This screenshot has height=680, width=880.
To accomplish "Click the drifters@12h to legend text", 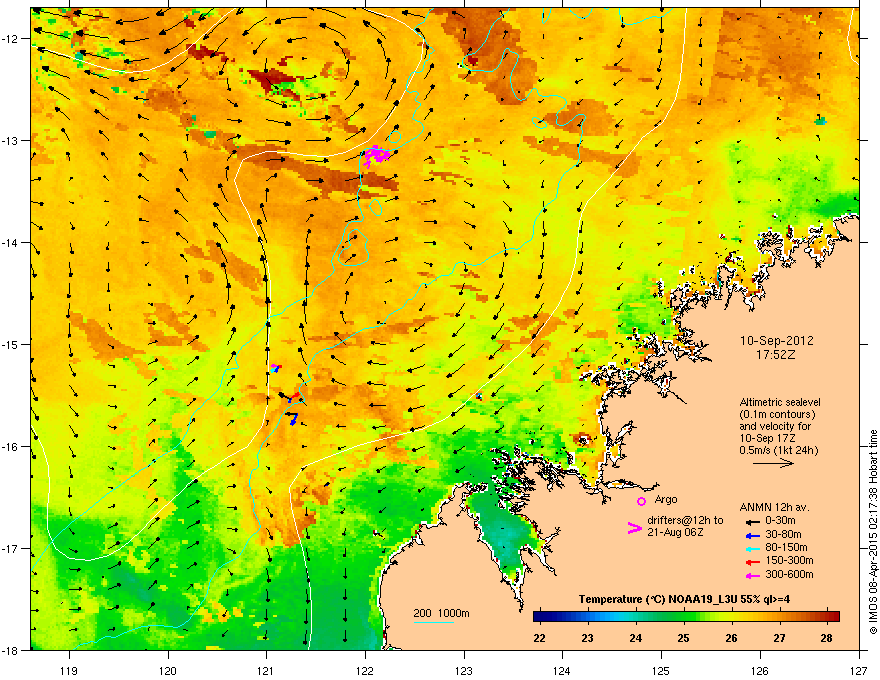I will point(685,520).
